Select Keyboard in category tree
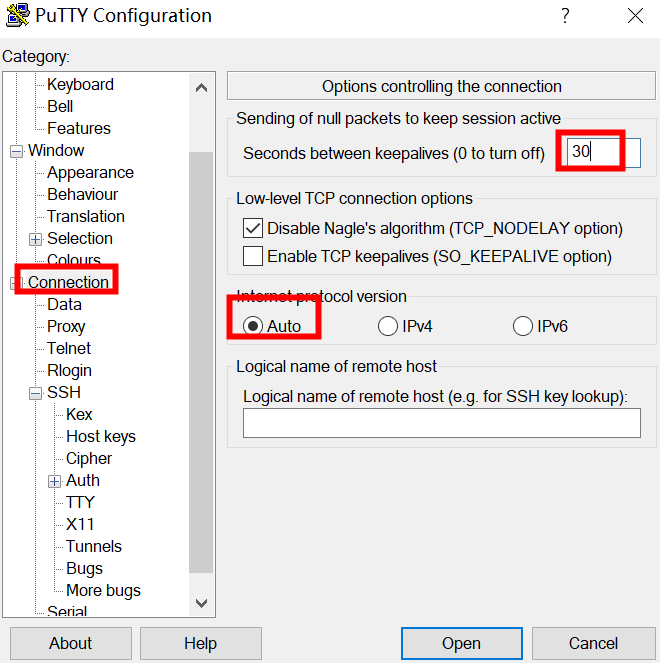The height and width of the screenshot is (663, 660). (80, 84)
